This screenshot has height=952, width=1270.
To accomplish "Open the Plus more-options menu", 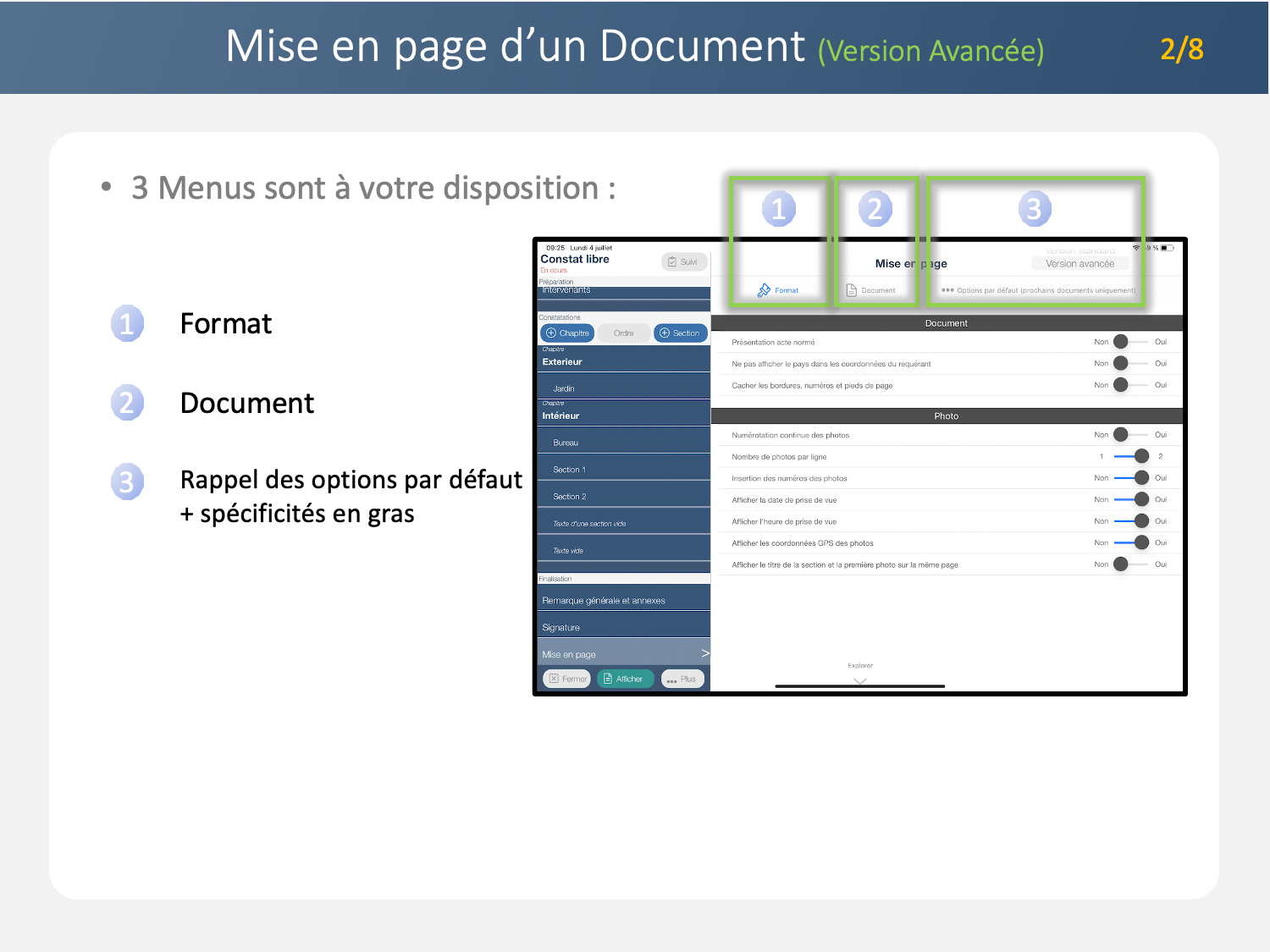I will pyautogui.click(x=682, y=679).
